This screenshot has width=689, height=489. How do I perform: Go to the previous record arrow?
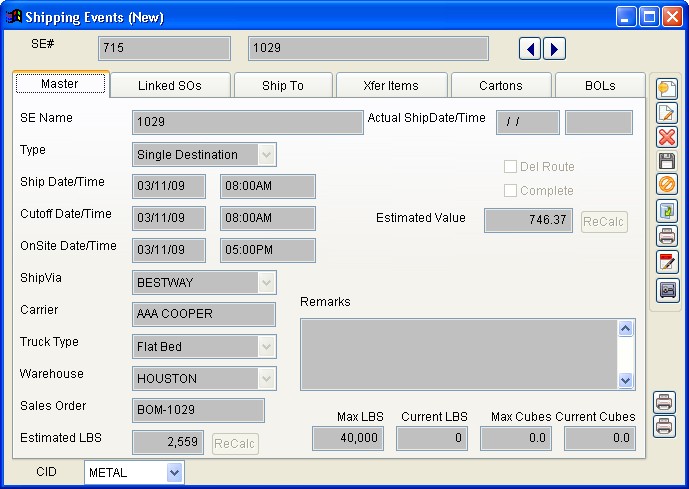click(x=532, y=49)
